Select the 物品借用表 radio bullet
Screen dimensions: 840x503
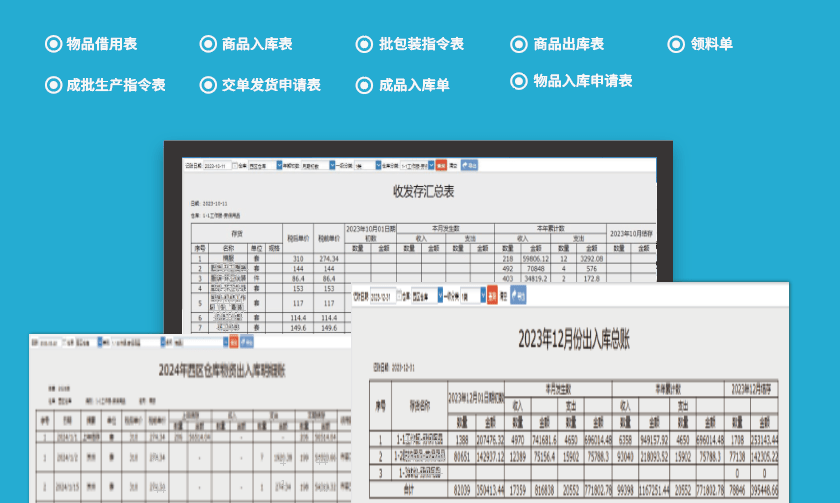pos(53,44)
